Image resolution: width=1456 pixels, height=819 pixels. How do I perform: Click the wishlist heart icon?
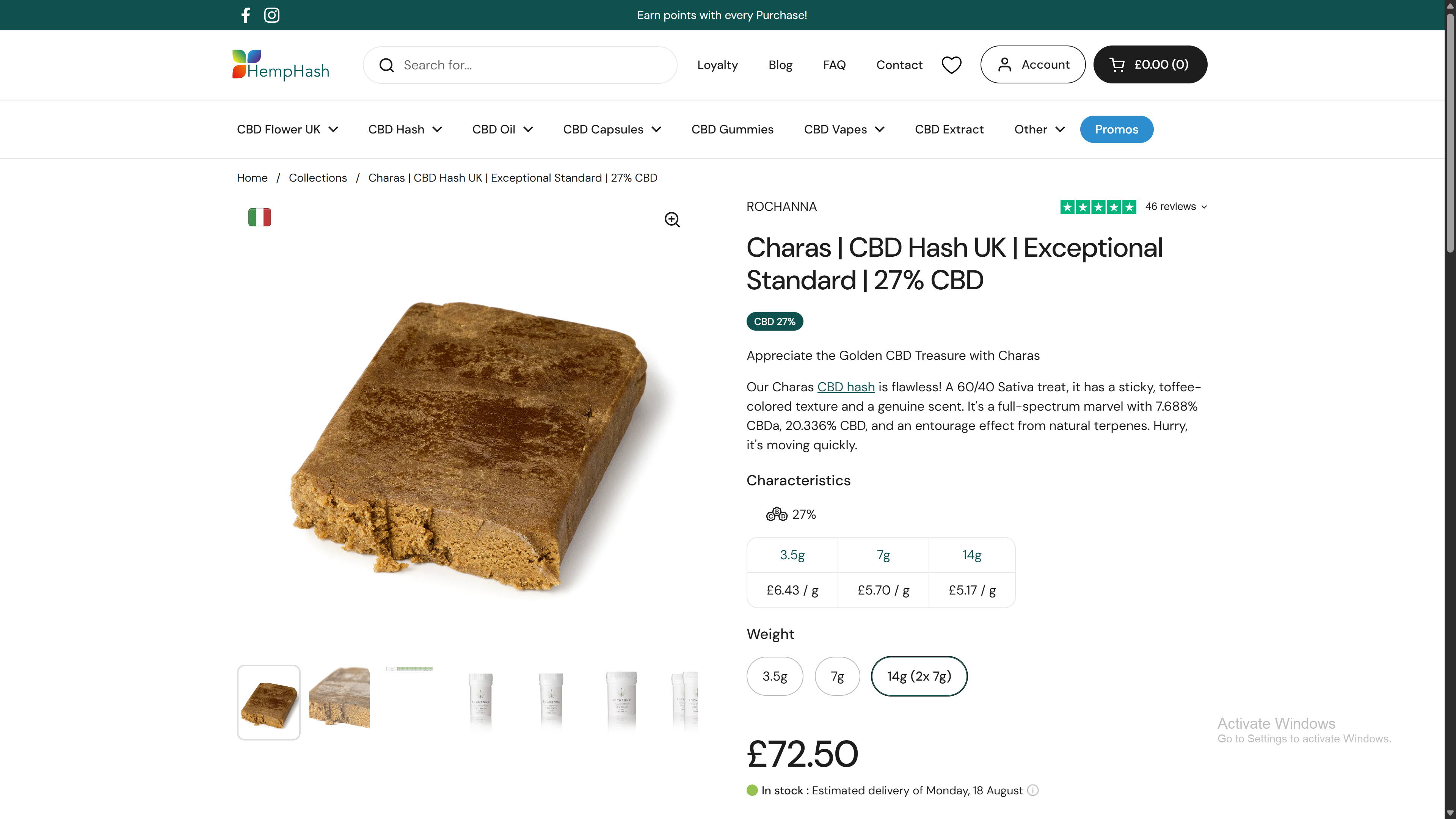tap(951, 65)
